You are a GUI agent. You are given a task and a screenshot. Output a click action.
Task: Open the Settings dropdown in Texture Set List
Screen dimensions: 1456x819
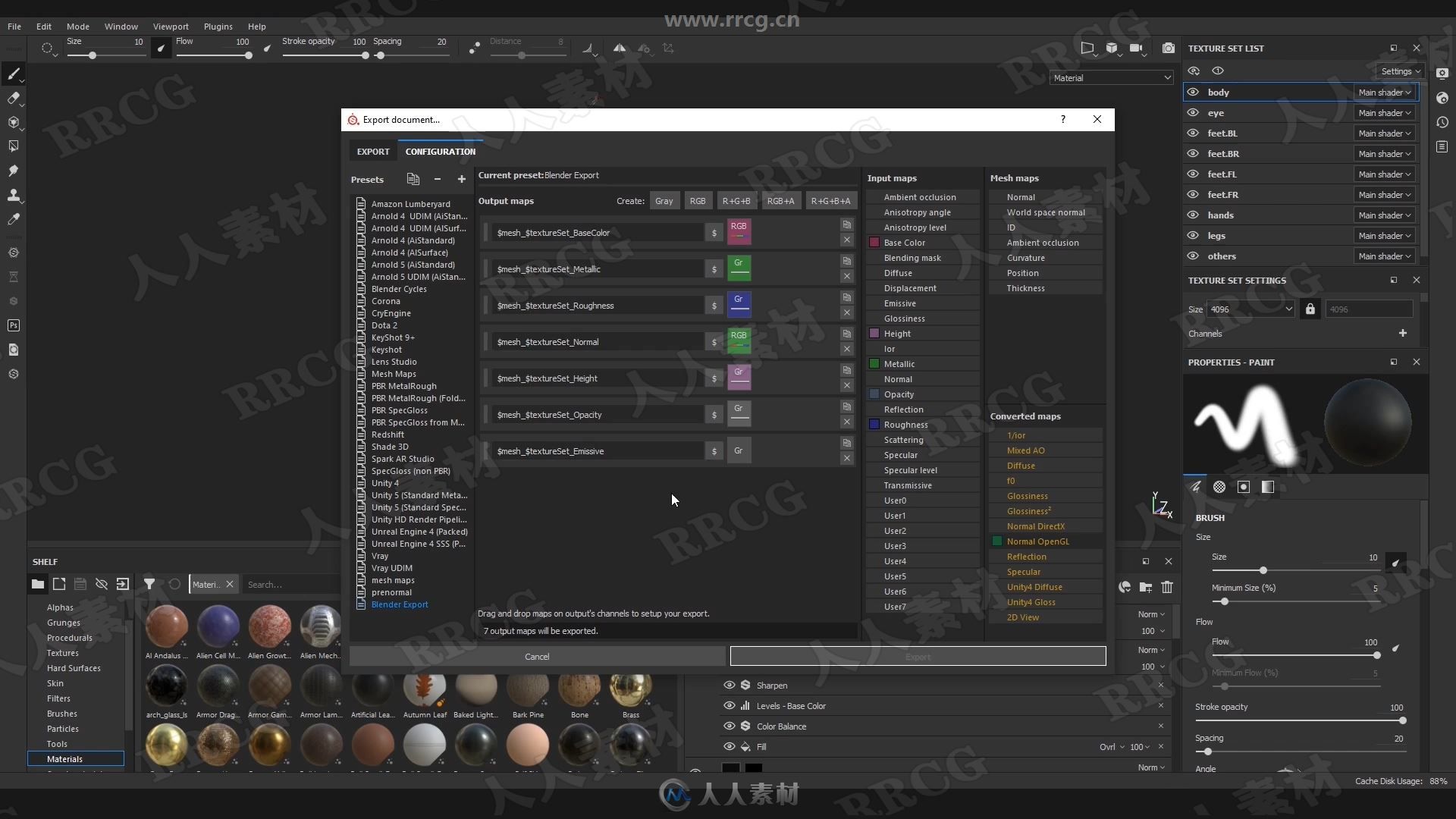point(1401,71)
